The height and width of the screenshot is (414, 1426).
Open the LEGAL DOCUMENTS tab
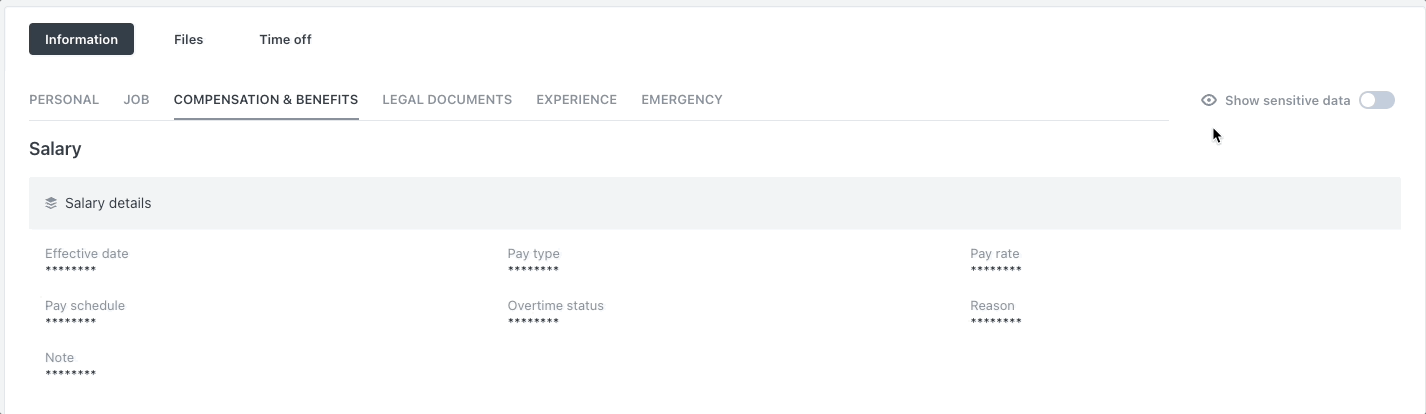[447, 100]
